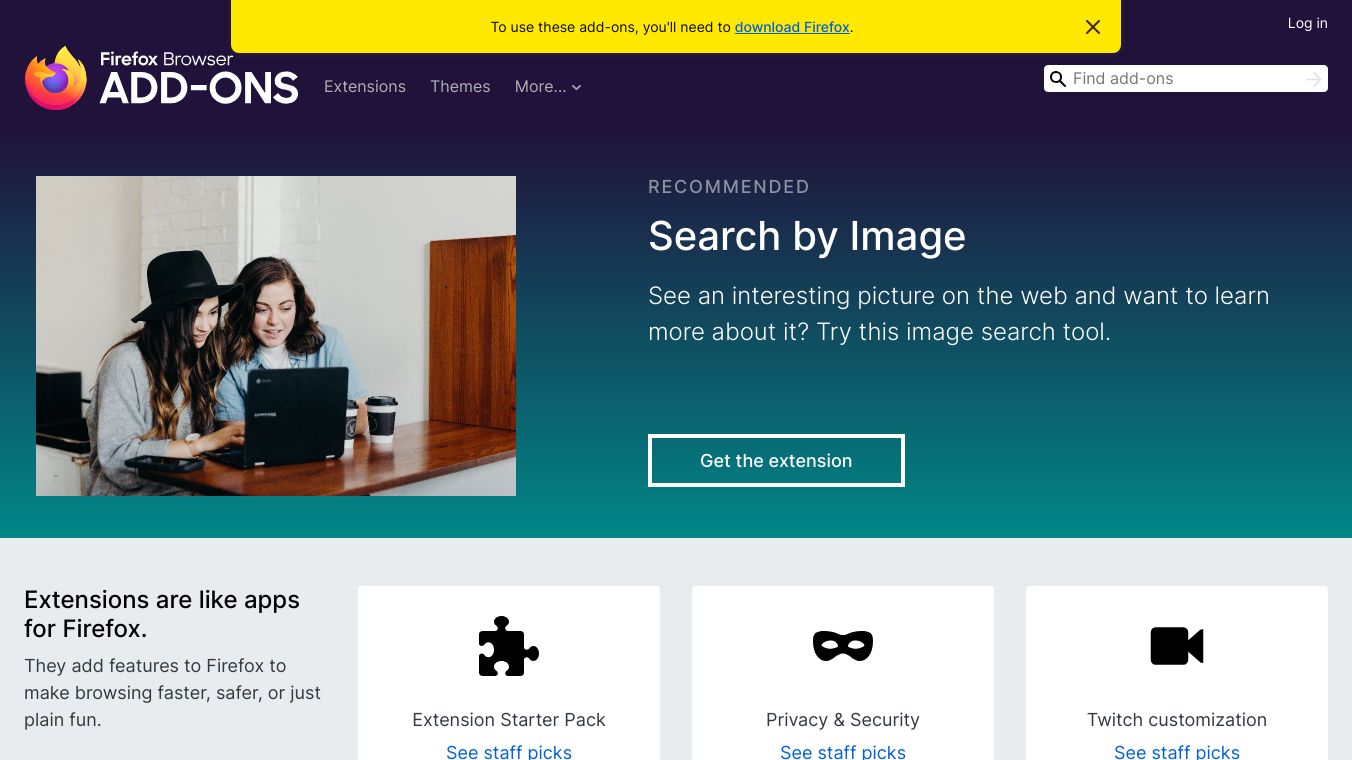Image resolution: width=1352 pixels, height=760 pixels.
Task: See staff picks for Privacy & Security
Action: [843, 752]
